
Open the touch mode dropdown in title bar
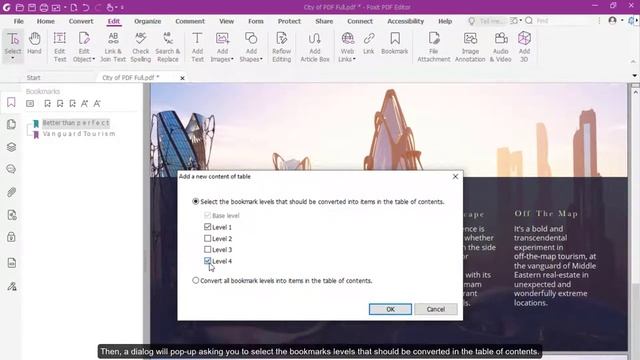tap(116, 7)
